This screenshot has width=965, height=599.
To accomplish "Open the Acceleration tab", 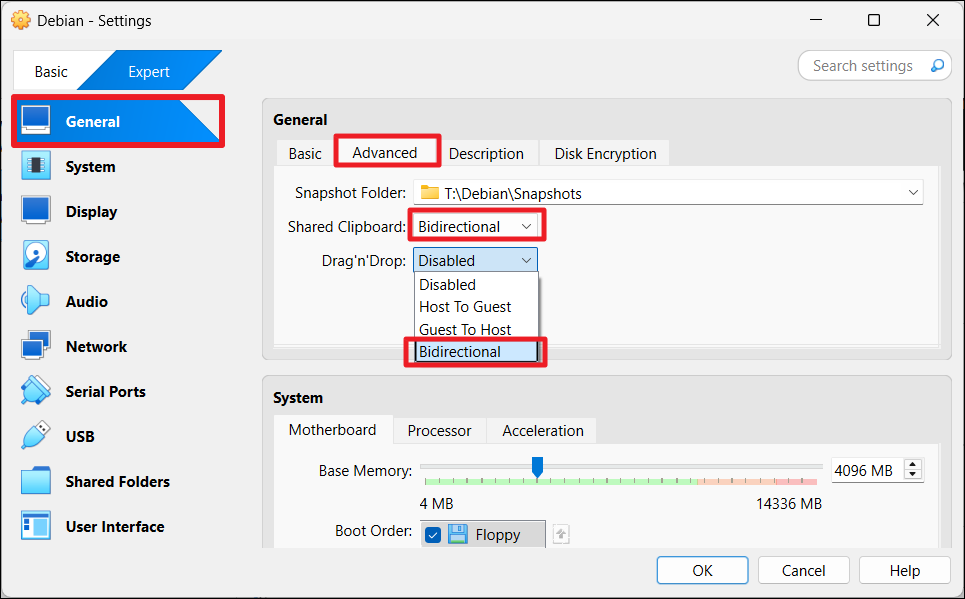I will pos(543,430).
